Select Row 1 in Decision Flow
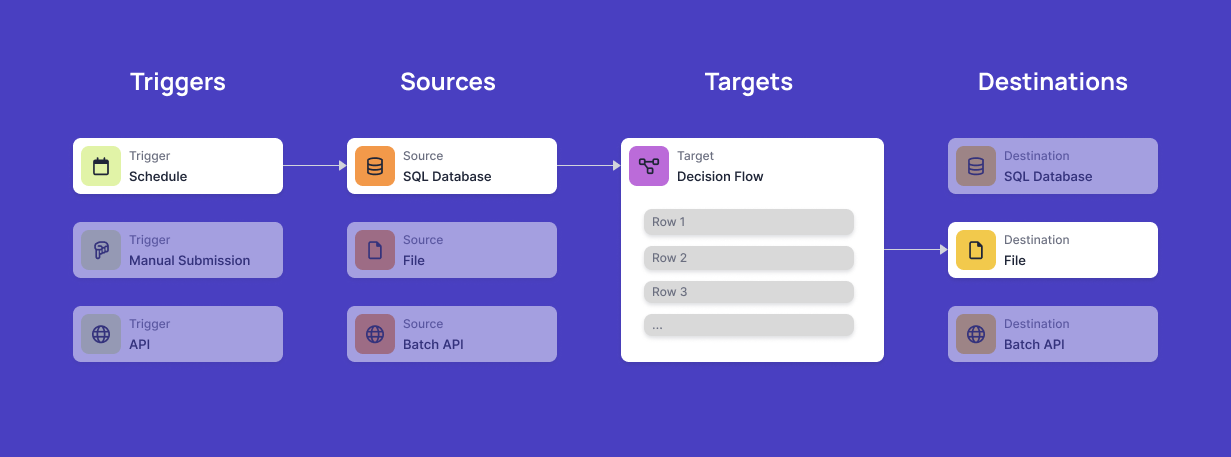 748,222
